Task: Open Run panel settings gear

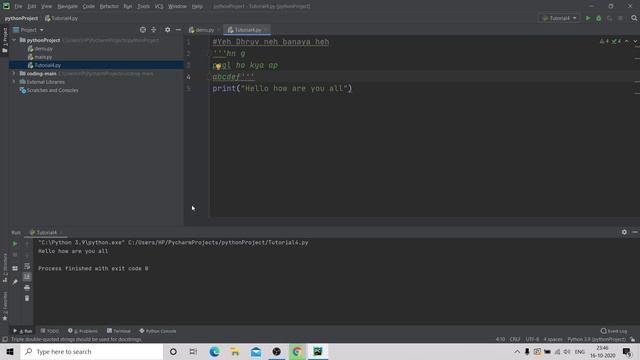Action: coord(624,232)
